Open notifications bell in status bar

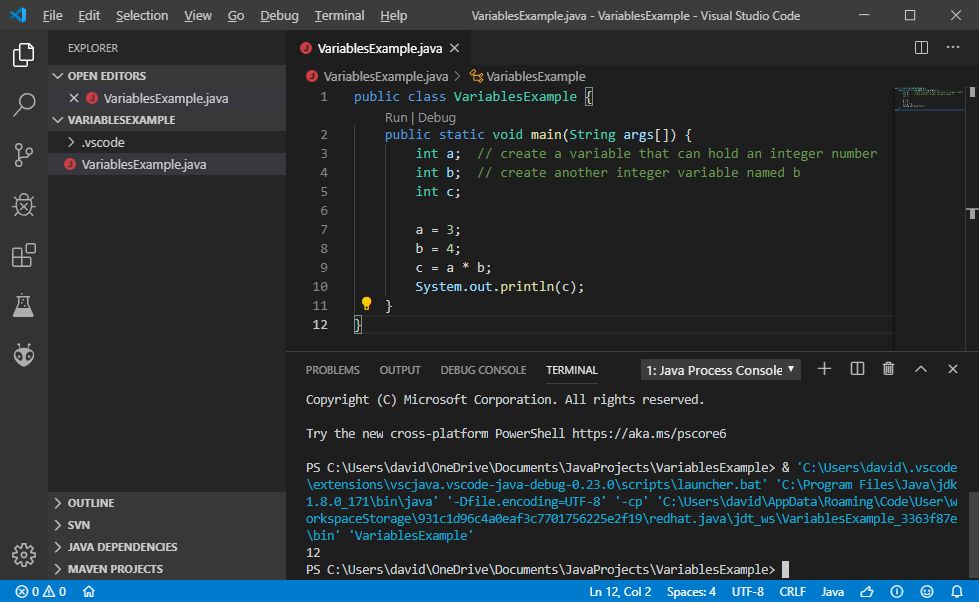(x=957, y=591)
